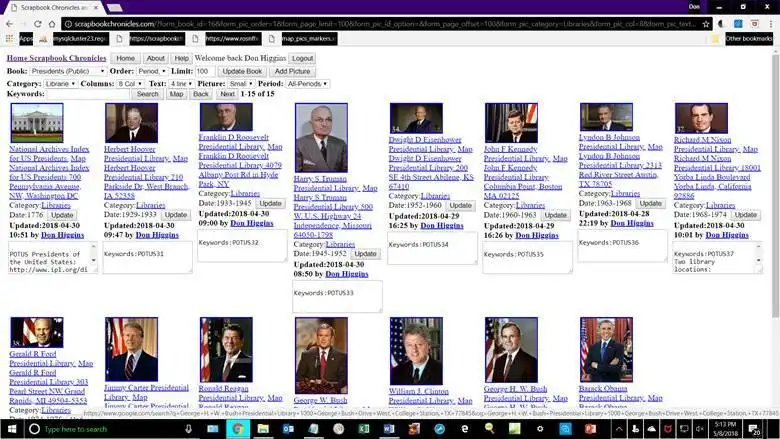Click the Ronald Reagan portrait thumbnail

(226, 350)
